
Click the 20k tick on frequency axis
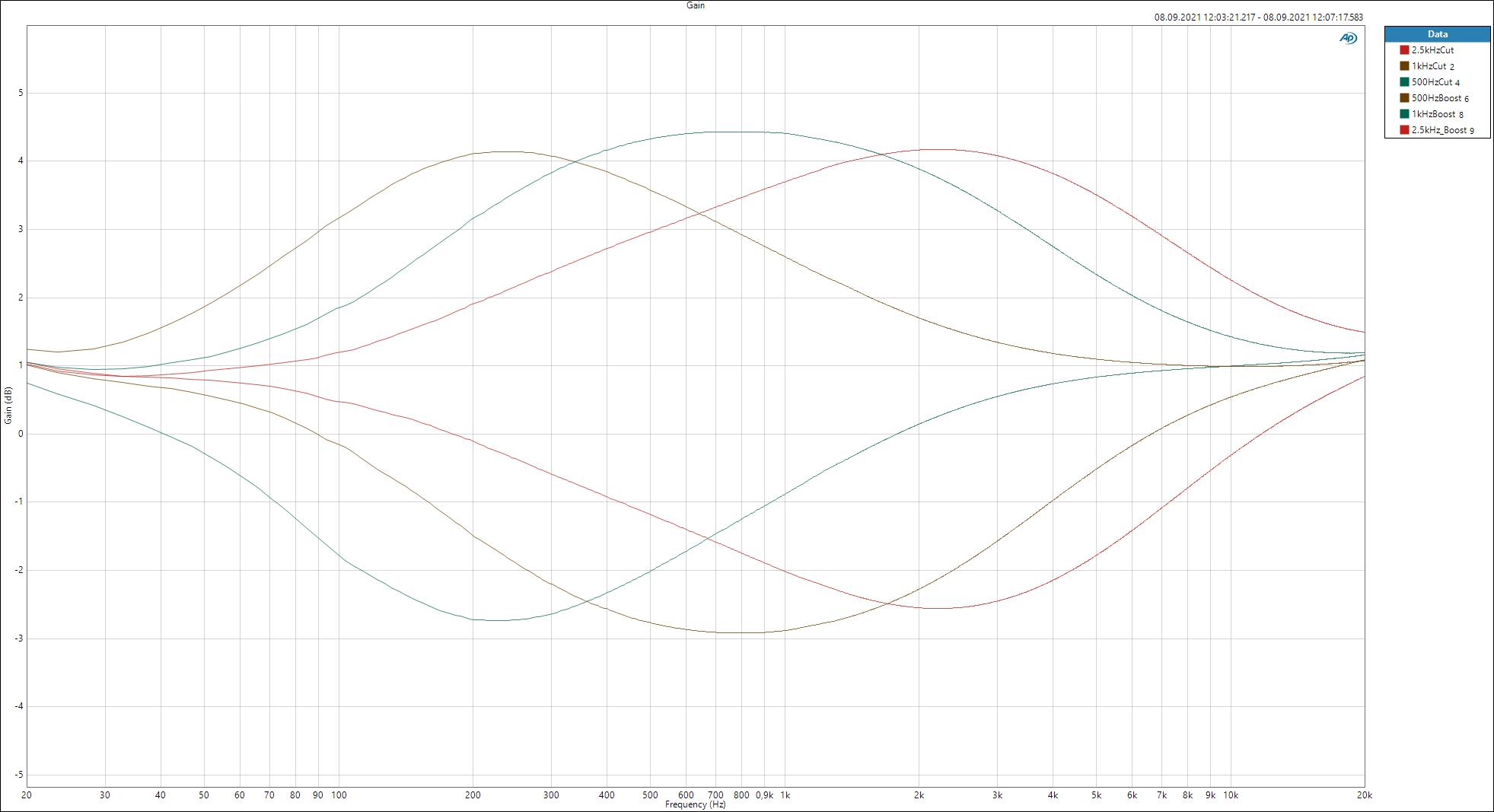pos(1364,795)
